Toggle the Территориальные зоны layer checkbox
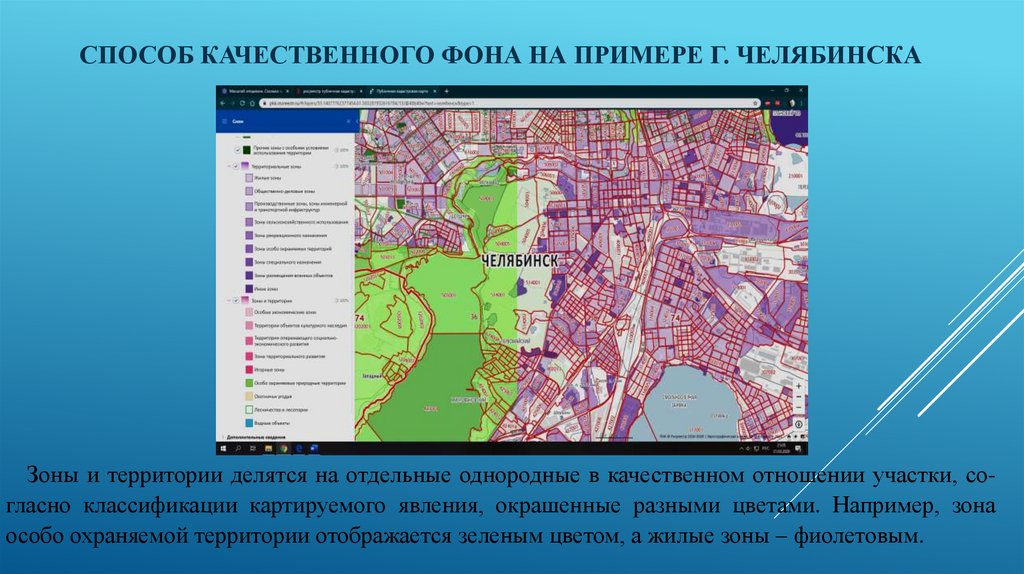 236,165
